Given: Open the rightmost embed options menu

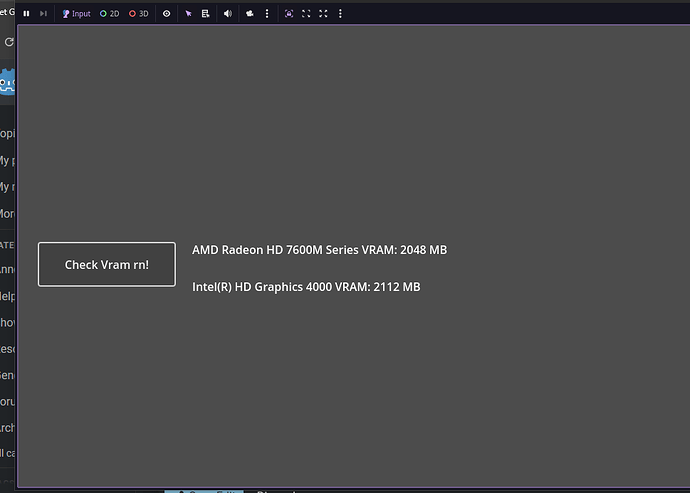Looking at the screenshot, I should click(x=340, y=14).
